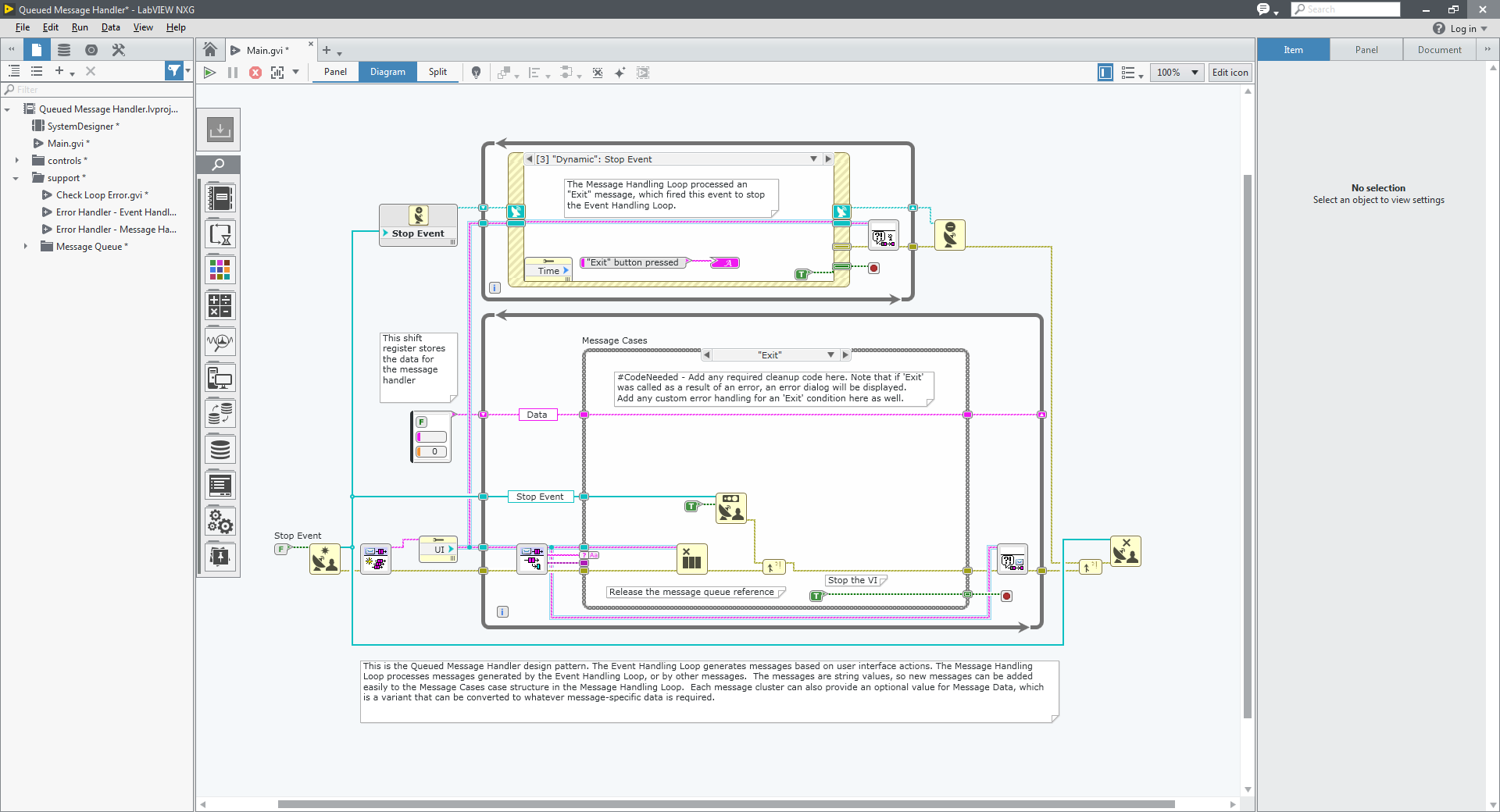Toggle the lightbulb execution highlighting icon
1500x812 pixels.
[476, 73]
